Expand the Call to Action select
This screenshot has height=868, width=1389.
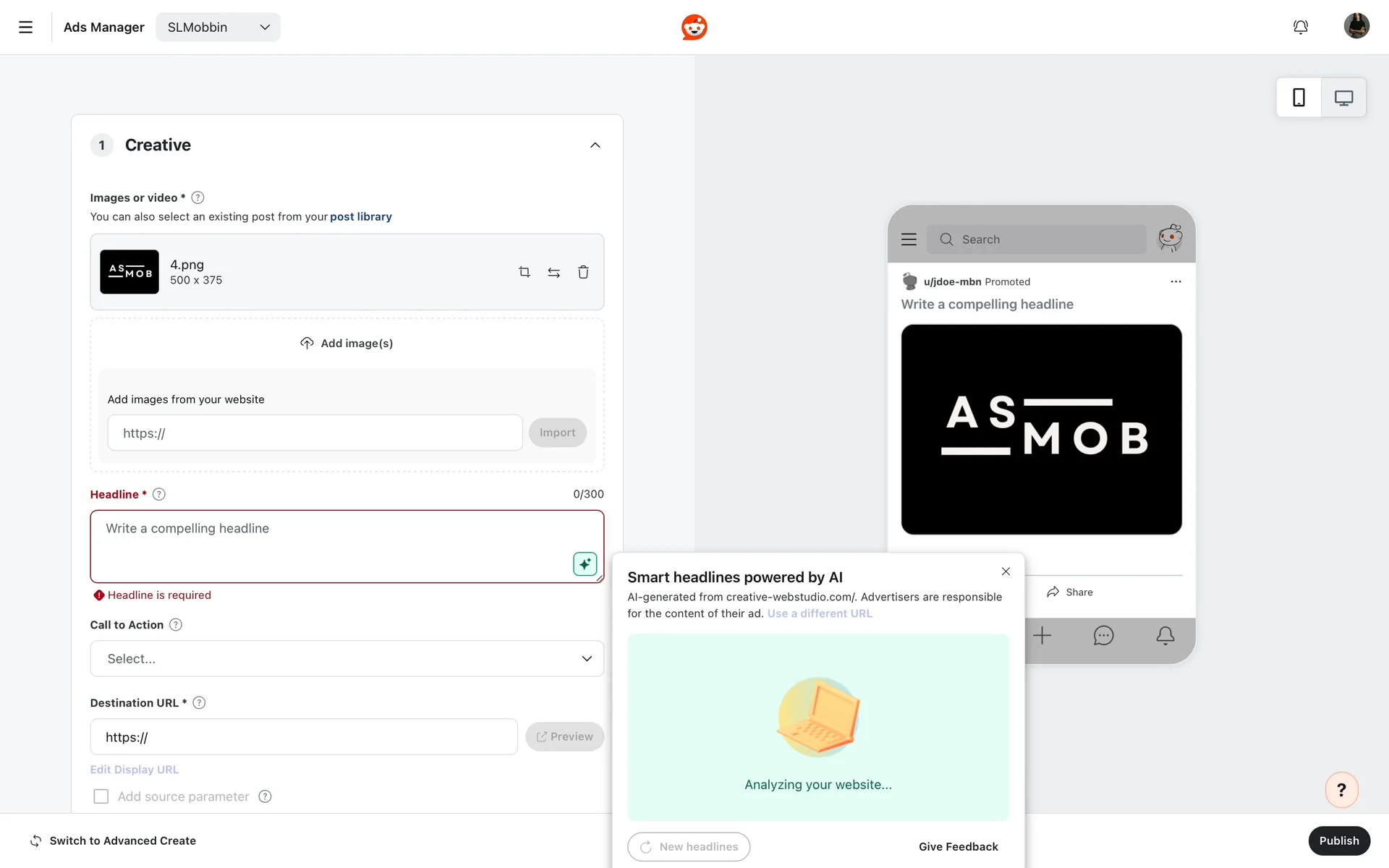(347, 659)
